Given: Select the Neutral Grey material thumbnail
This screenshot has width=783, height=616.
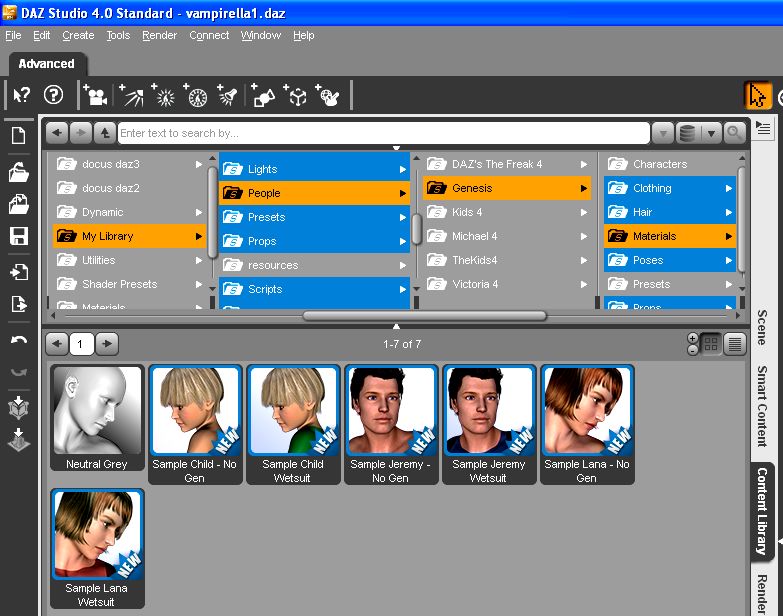Looking at the screenshot, I should tap(97, 418).
